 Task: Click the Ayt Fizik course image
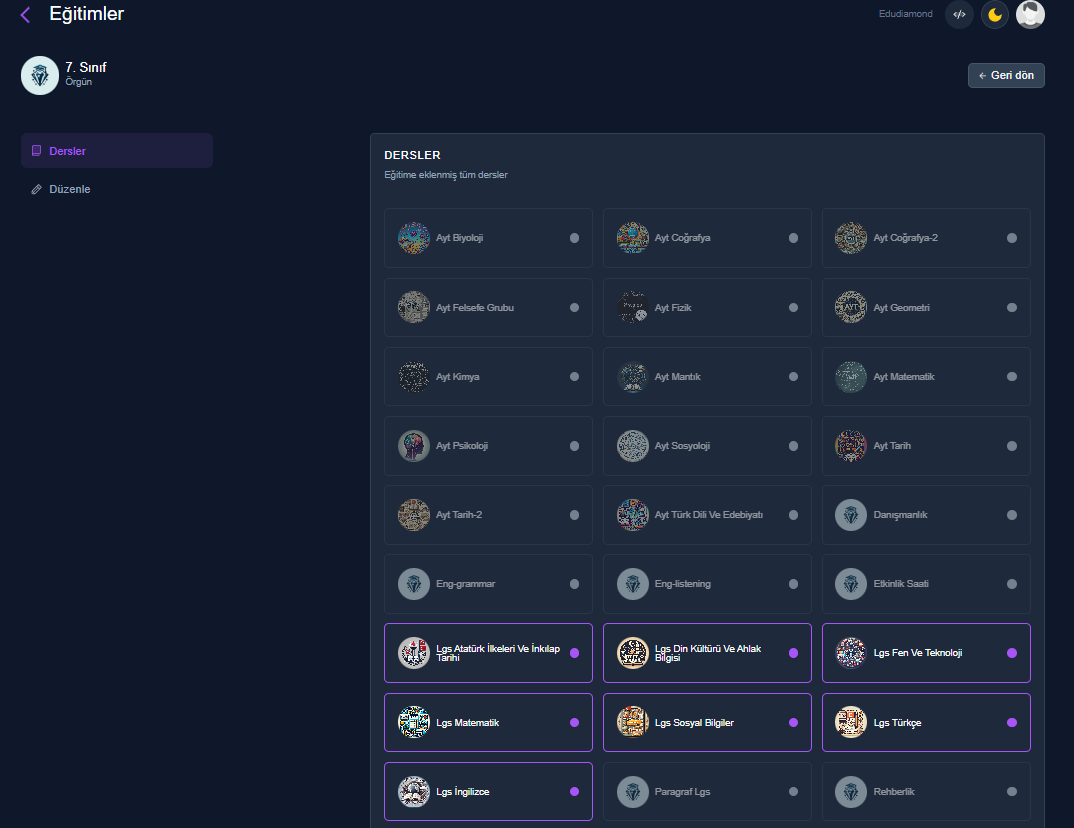pos(632,308)
